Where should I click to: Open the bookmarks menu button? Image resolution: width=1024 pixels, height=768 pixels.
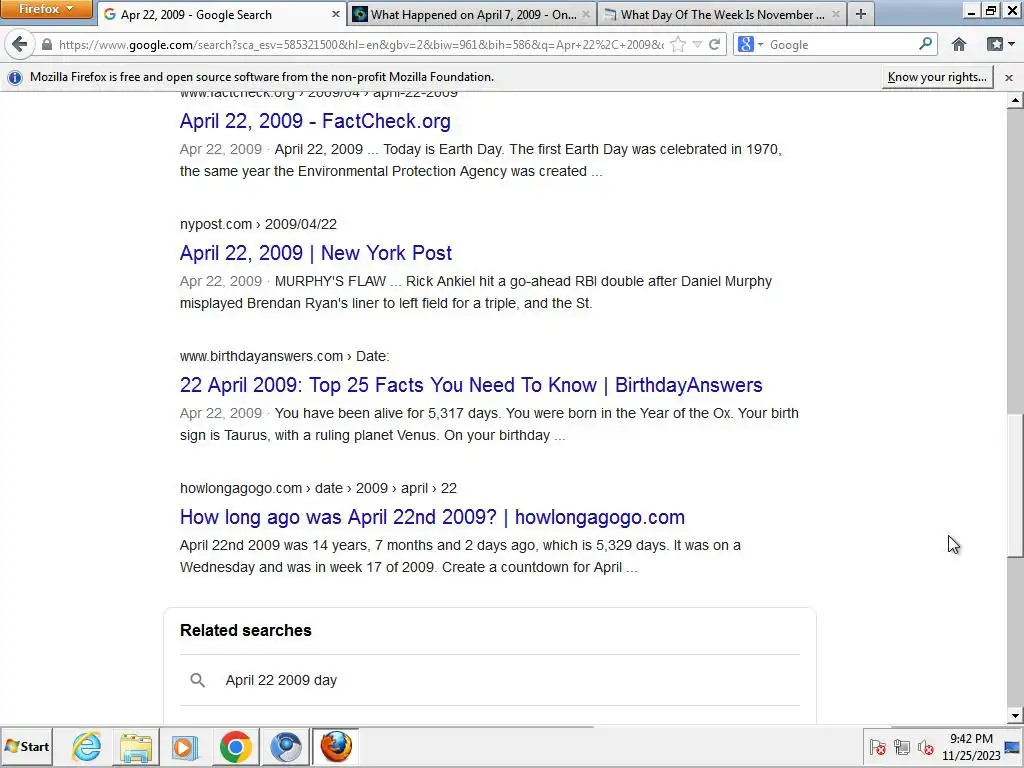1000,44
